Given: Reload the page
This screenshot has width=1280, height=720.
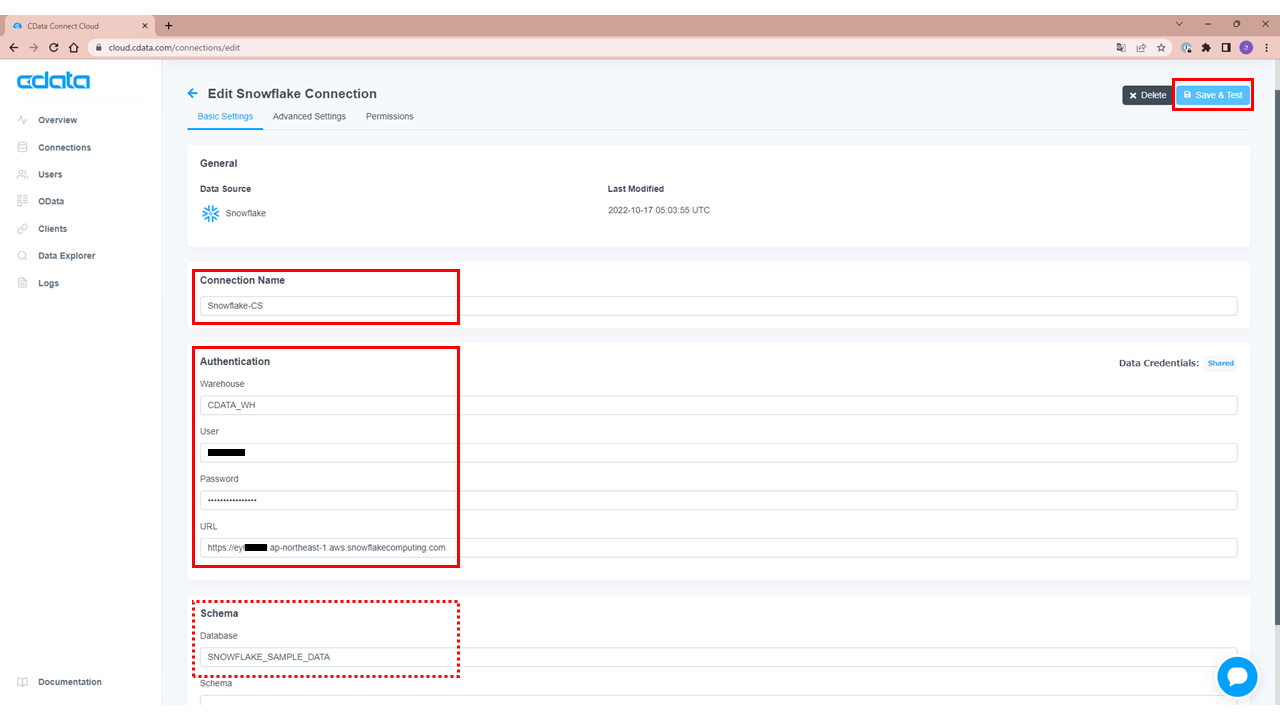Looking at the screenshot, I should pos(54,47).
